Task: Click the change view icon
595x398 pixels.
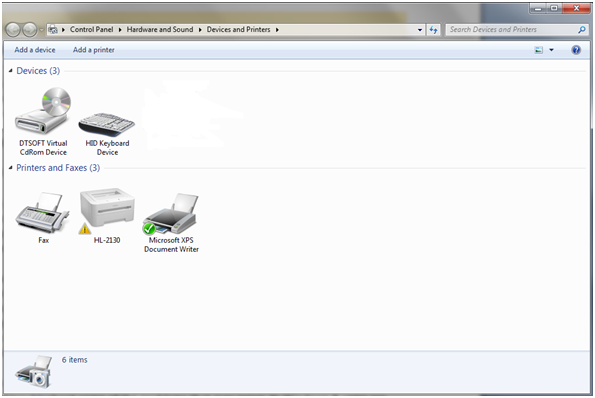Action: click(538, 50)
